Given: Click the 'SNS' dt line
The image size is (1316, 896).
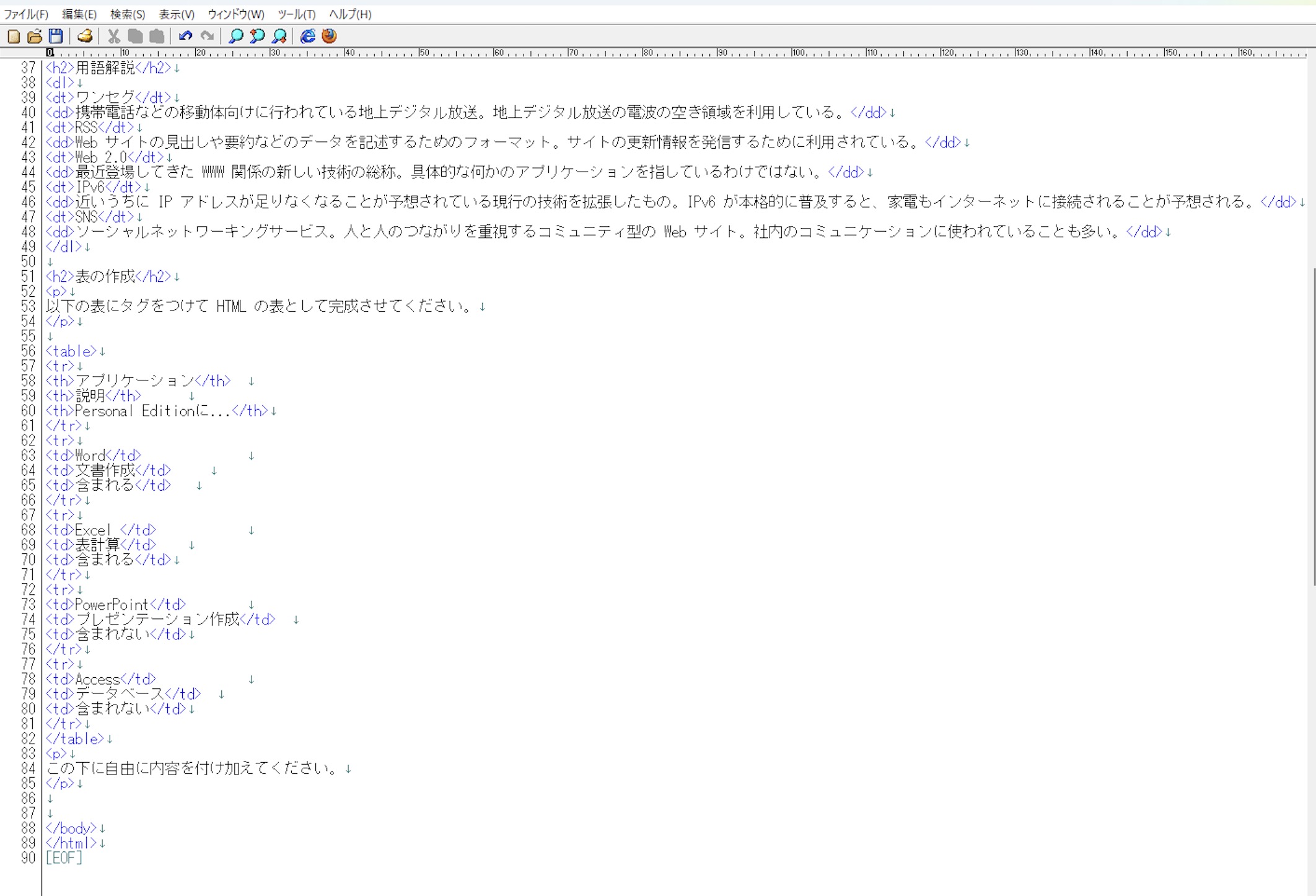Looking at the screenshot, I should point(94,217).
